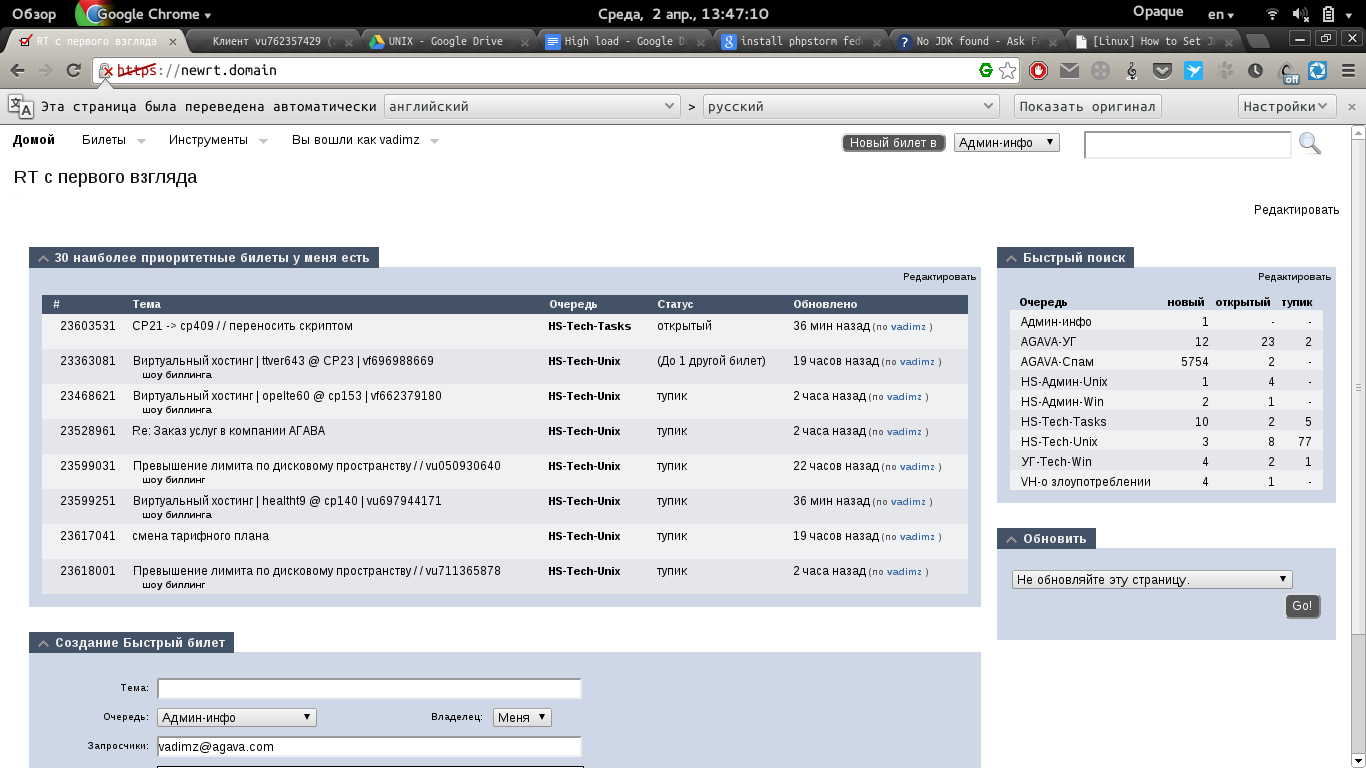Click the film reel extension icon
Viewport: 1366px width, 768px height.
[1100, 71]
